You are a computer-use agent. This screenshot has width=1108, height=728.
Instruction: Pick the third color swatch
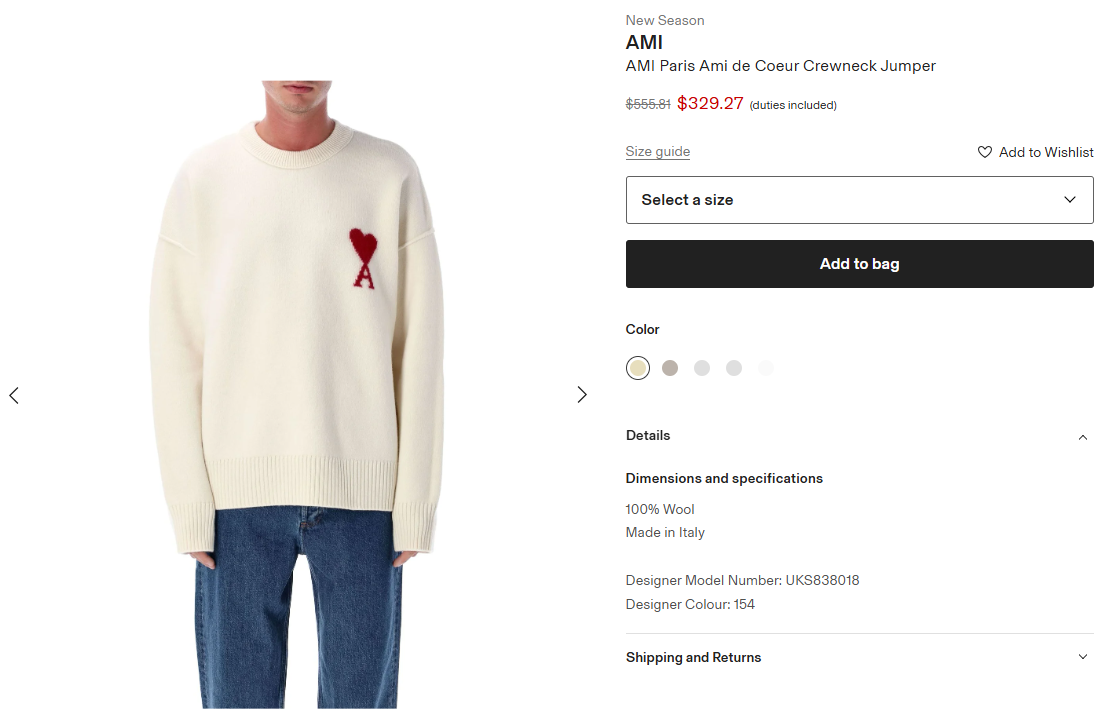(x=702, y=368)
